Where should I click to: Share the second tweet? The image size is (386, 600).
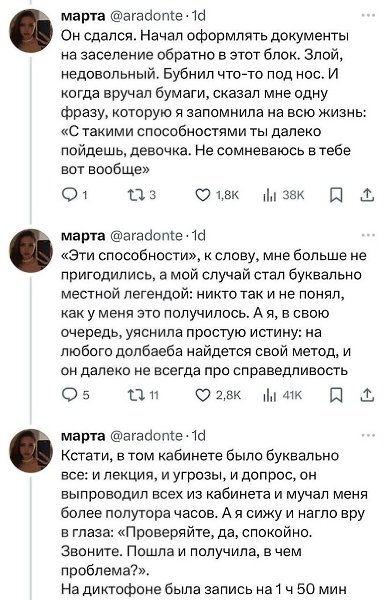[367, 395]
